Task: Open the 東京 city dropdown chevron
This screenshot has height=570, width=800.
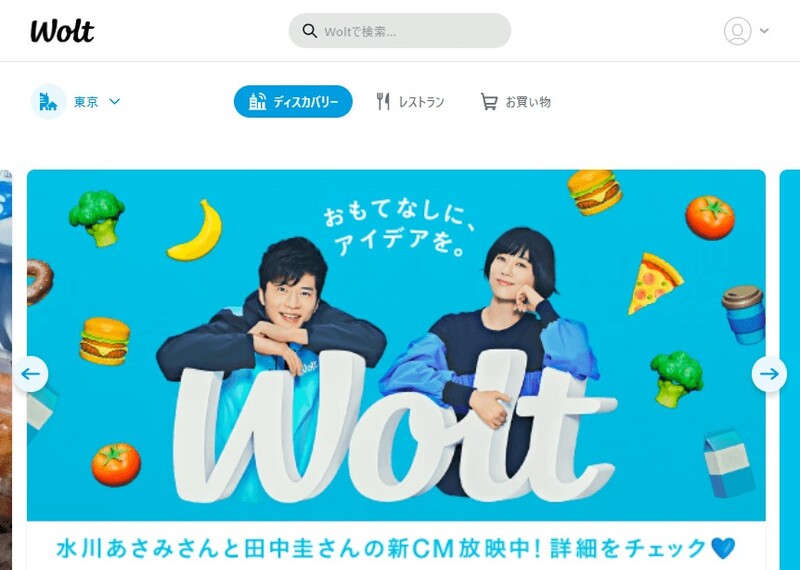Action: point(115,102)
